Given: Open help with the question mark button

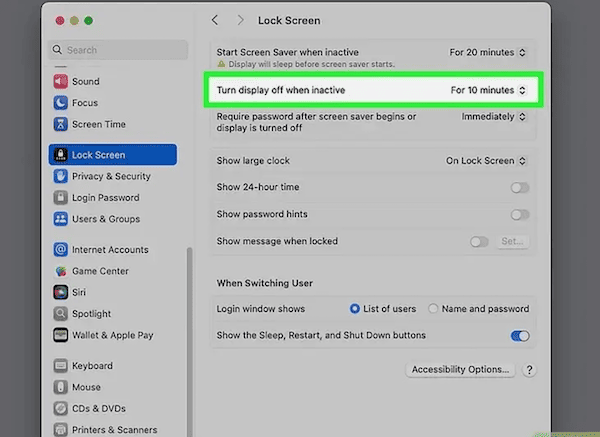Looking at the screenshot, I should pos(529,370).
